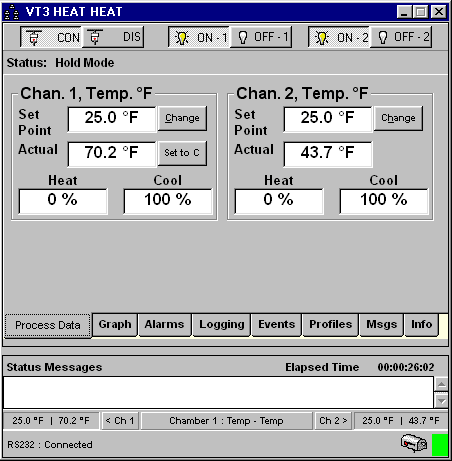Go to previous channel with < Ch 1
Screen dimensions: 452x461
(x=120, y=421)
